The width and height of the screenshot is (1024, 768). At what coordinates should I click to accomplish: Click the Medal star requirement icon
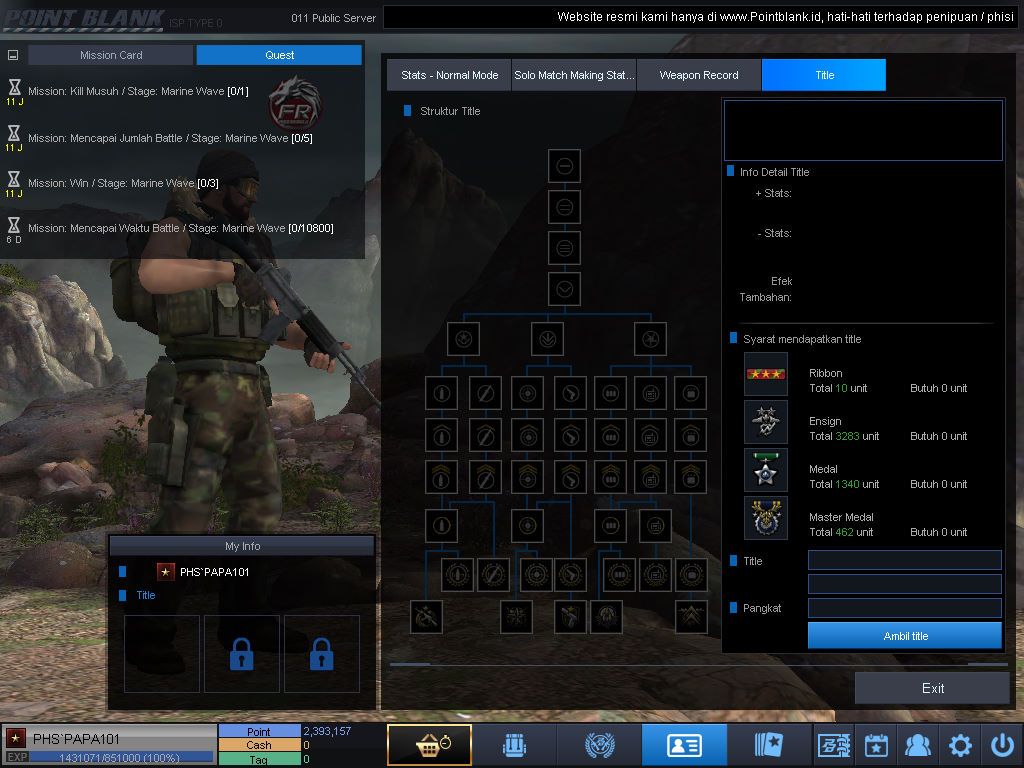click(x=765, y=470)
